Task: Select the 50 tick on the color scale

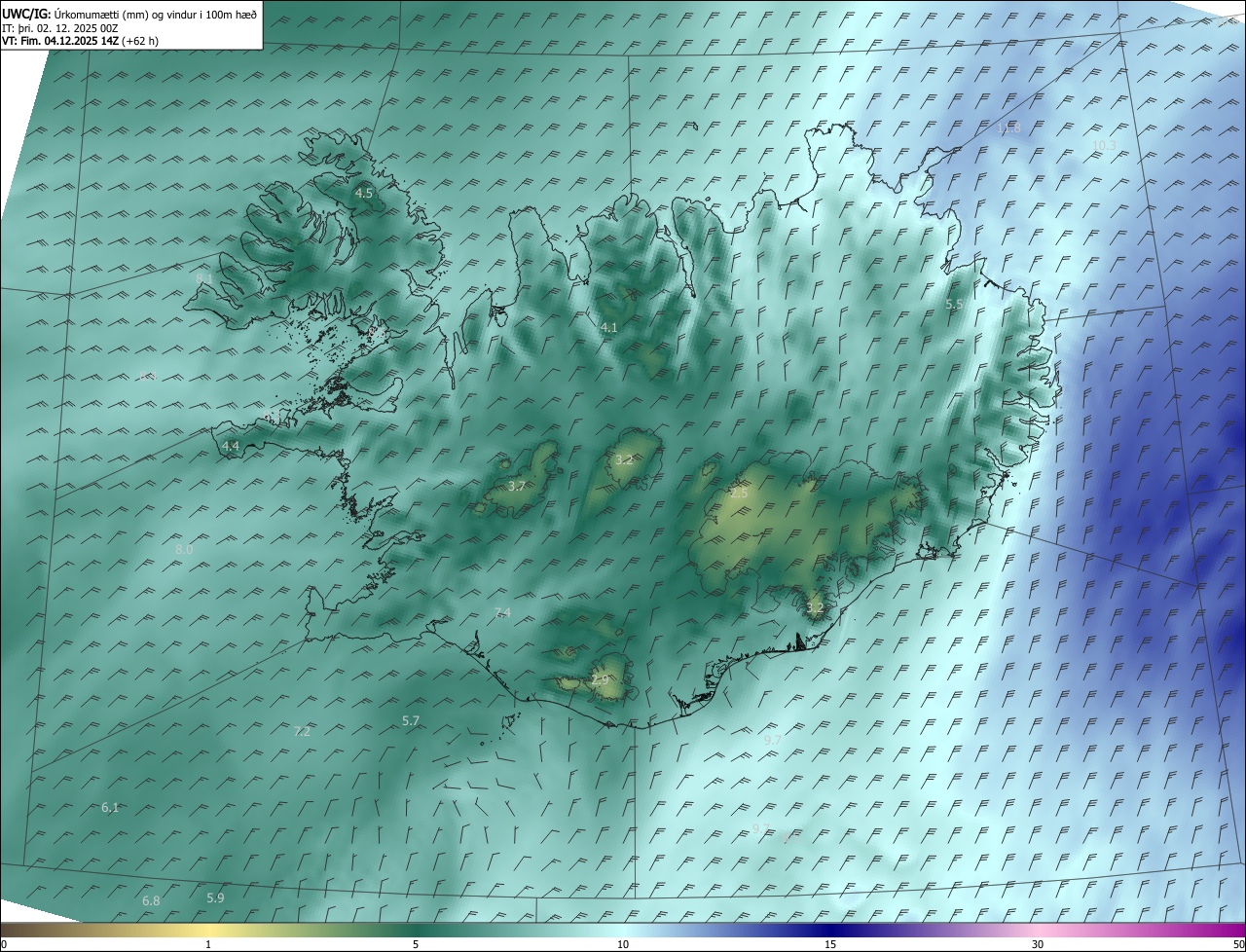Action: [x=1238, y=945]
